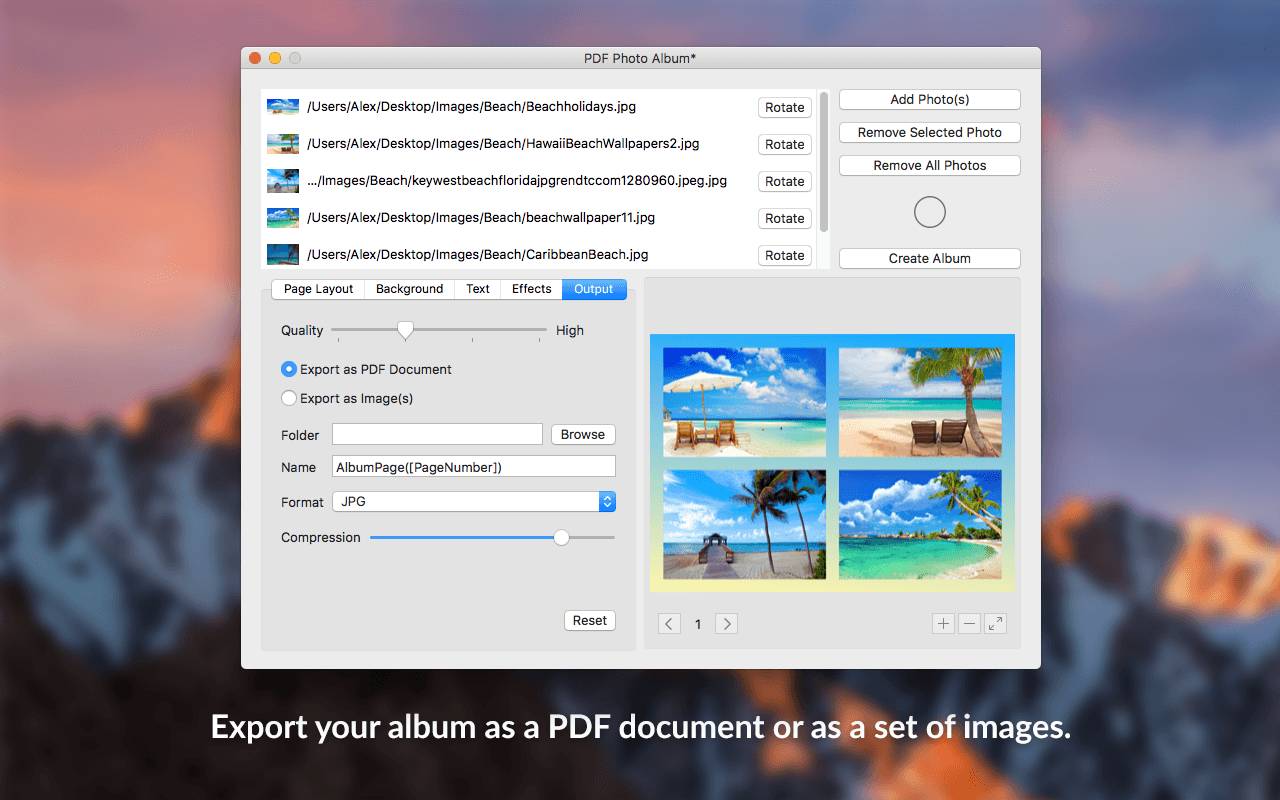Viewport: 1280px width, 800px height.
Task: Click the CaribbeanBeach.jpg photo thumbnail
Action: (283, 254)
